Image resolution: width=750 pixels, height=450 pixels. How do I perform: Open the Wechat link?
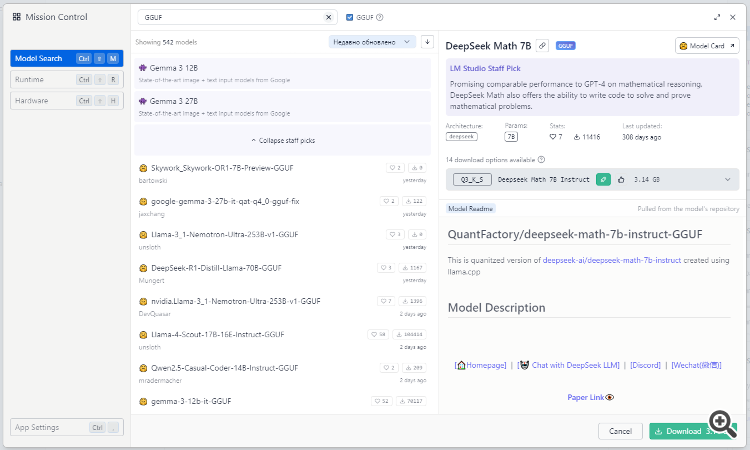point(696,365)
